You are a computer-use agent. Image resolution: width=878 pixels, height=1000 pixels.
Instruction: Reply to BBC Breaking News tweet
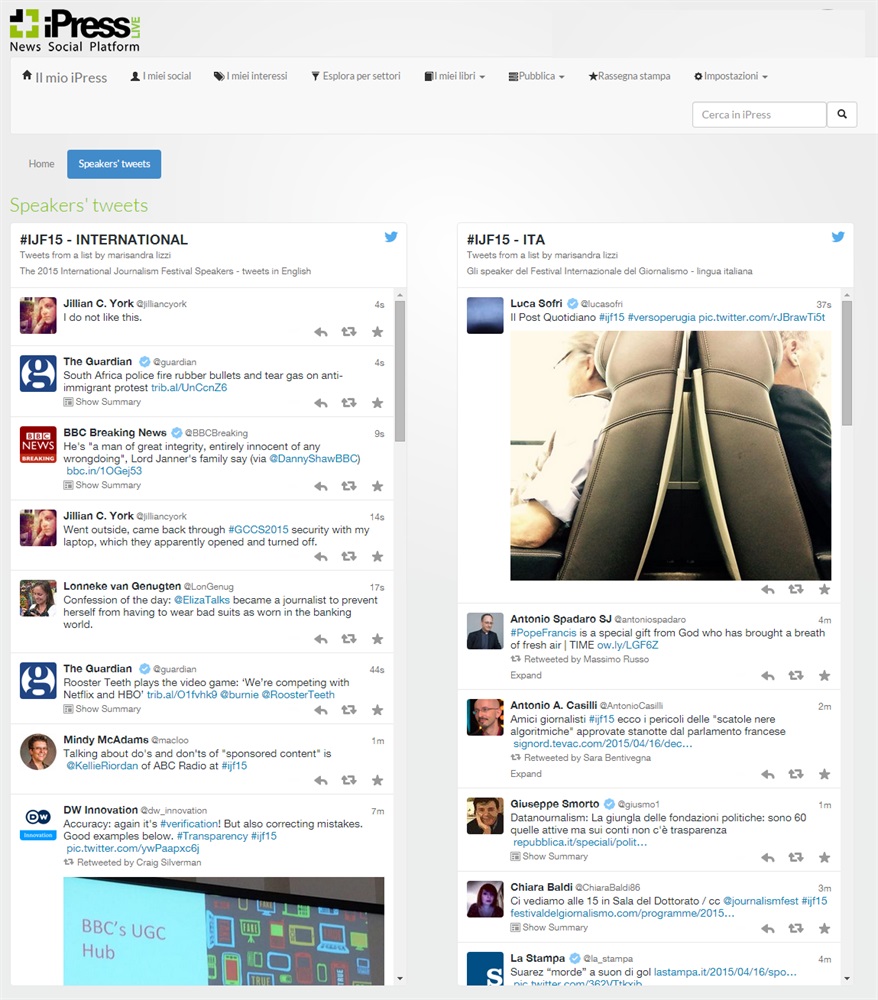(321, 486)
